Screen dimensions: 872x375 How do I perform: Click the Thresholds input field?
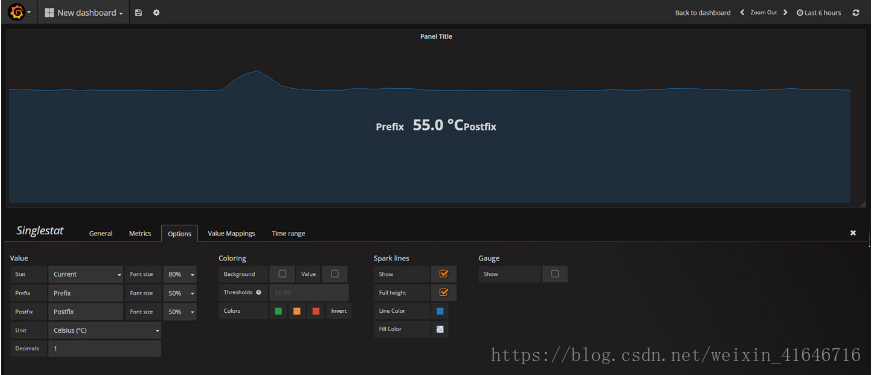click(309, 293)
